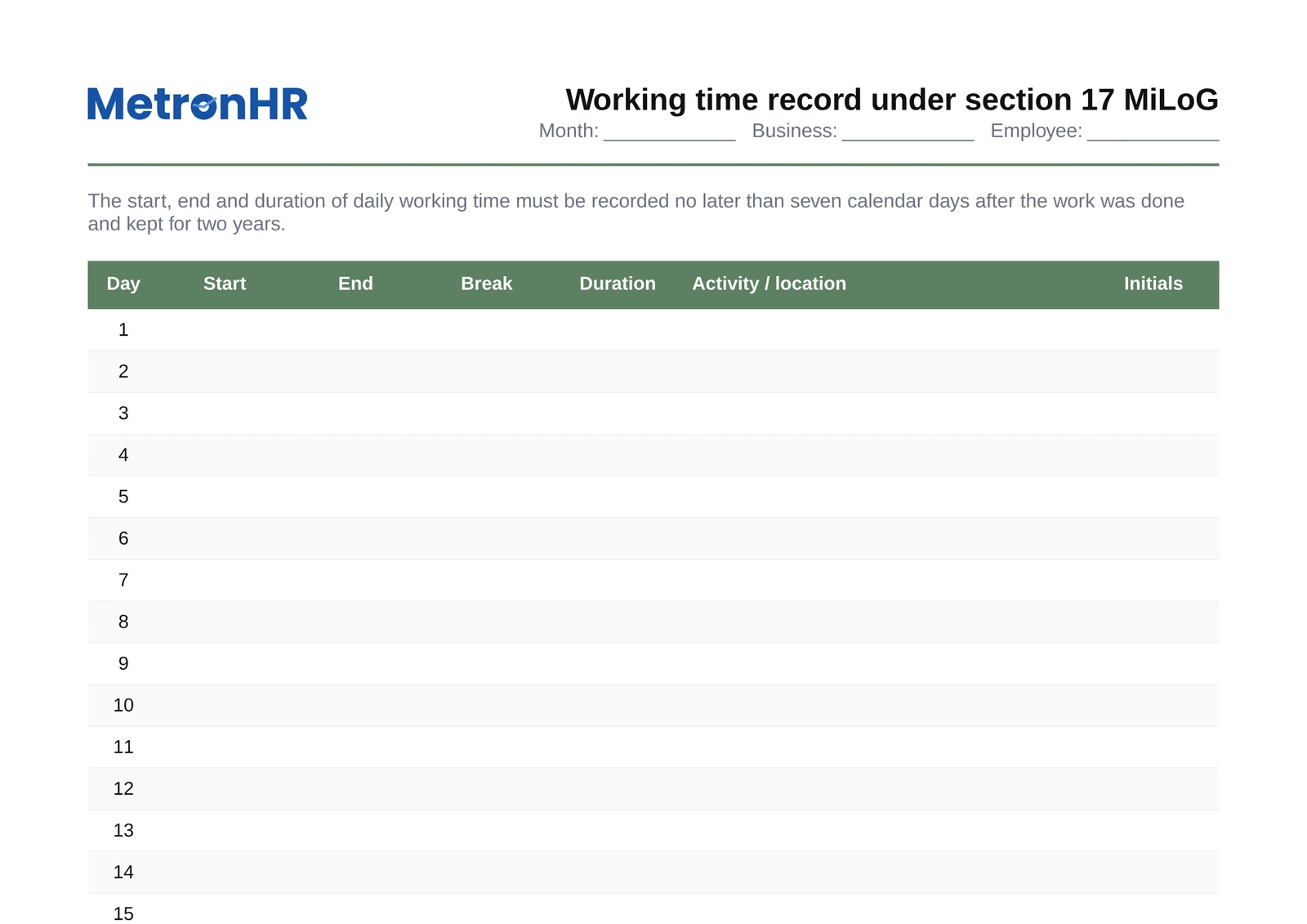Click day number 1 in table
The image size is (1307, 924).
point(123,330)
